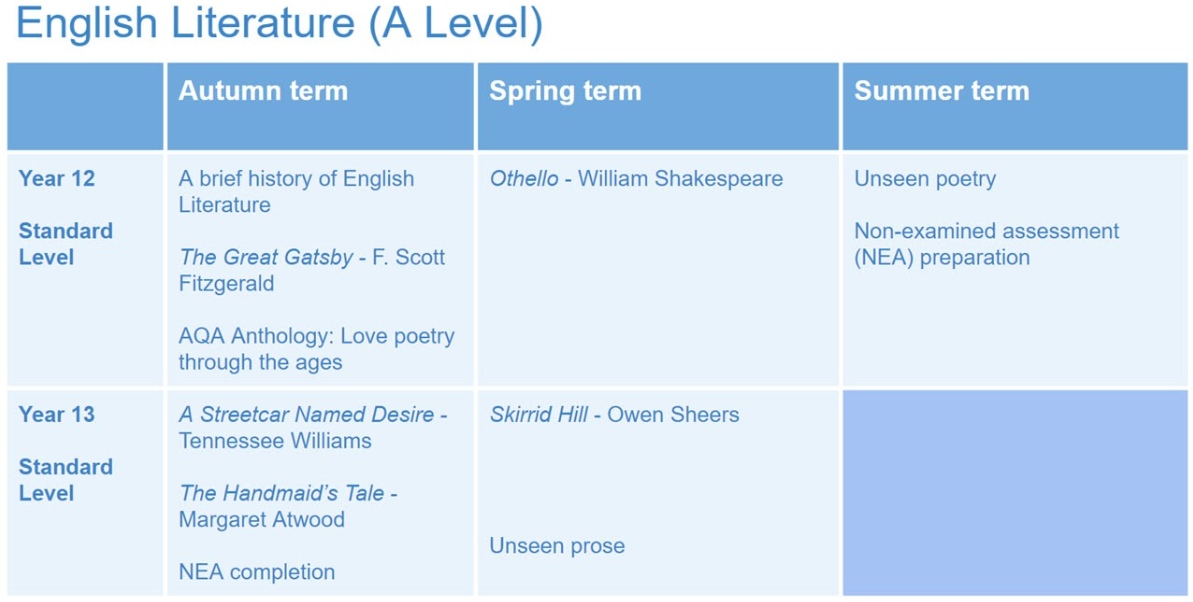Click Non-examined assessment (NEA) preparation text
Screen dimensions: 1193x602
click(x=987, y=244)
